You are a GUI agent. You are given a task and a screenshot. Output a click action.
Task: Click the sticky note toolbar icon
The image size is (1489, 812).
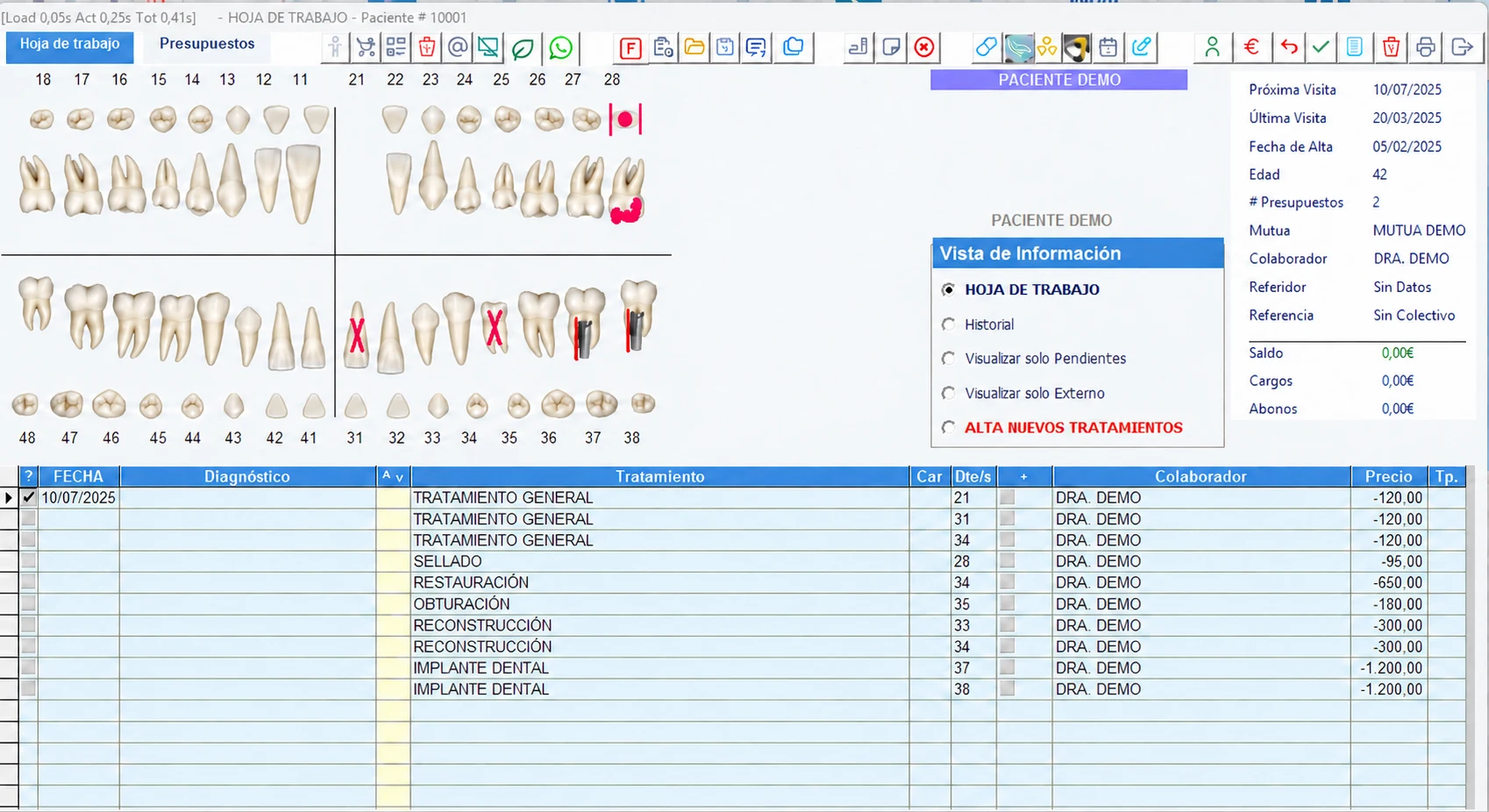click(891, 47)
